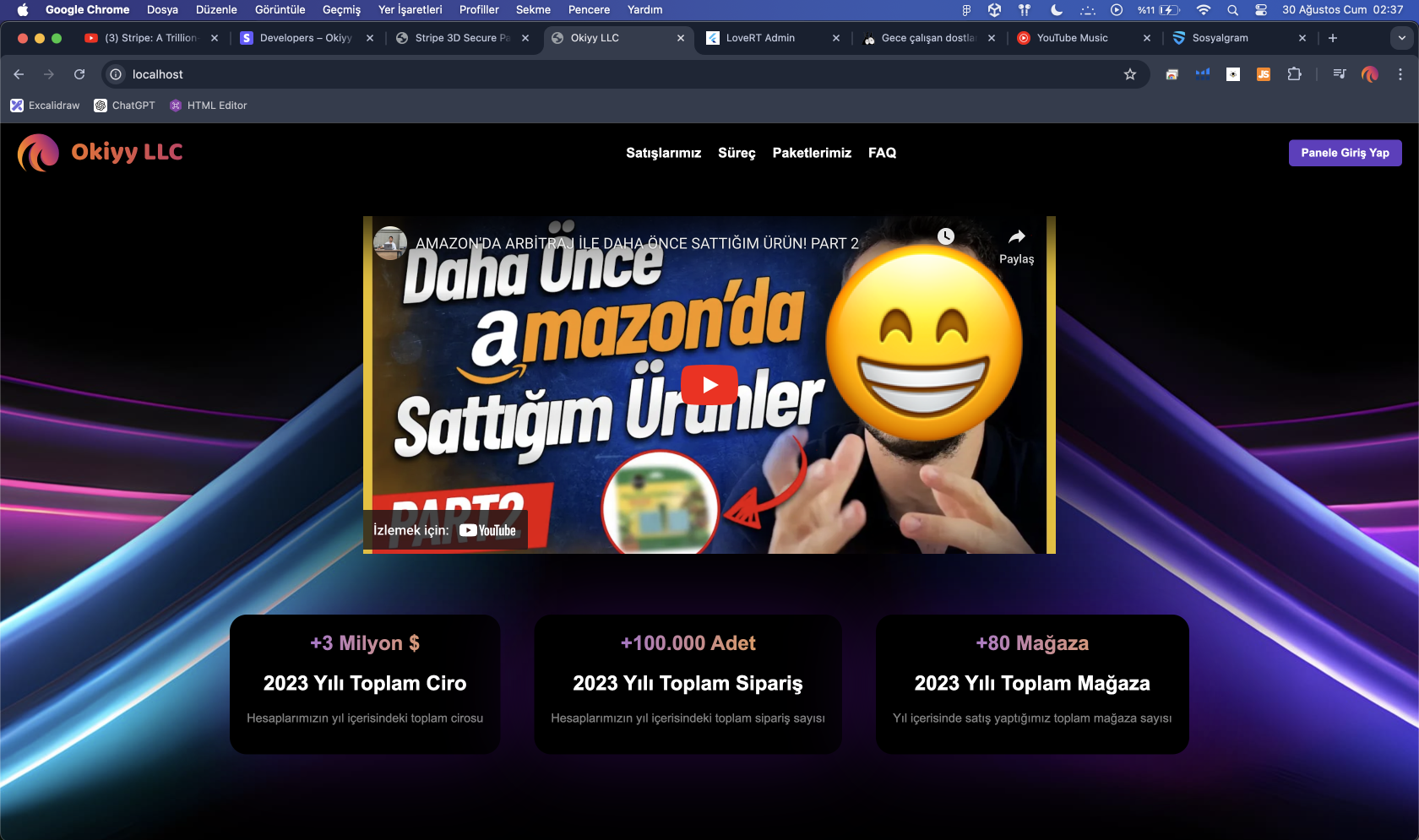View site information for localhost

click(x=117, y=74)
